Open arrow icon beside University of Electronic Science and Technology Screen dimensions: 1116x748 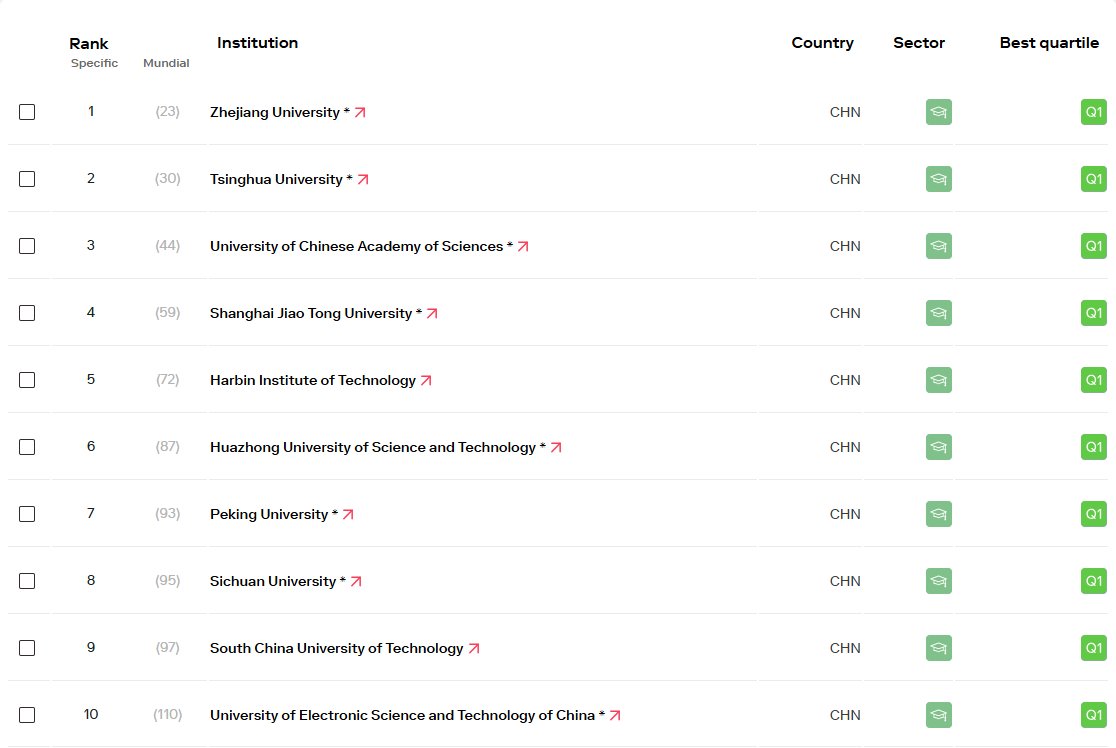[616, 715]
